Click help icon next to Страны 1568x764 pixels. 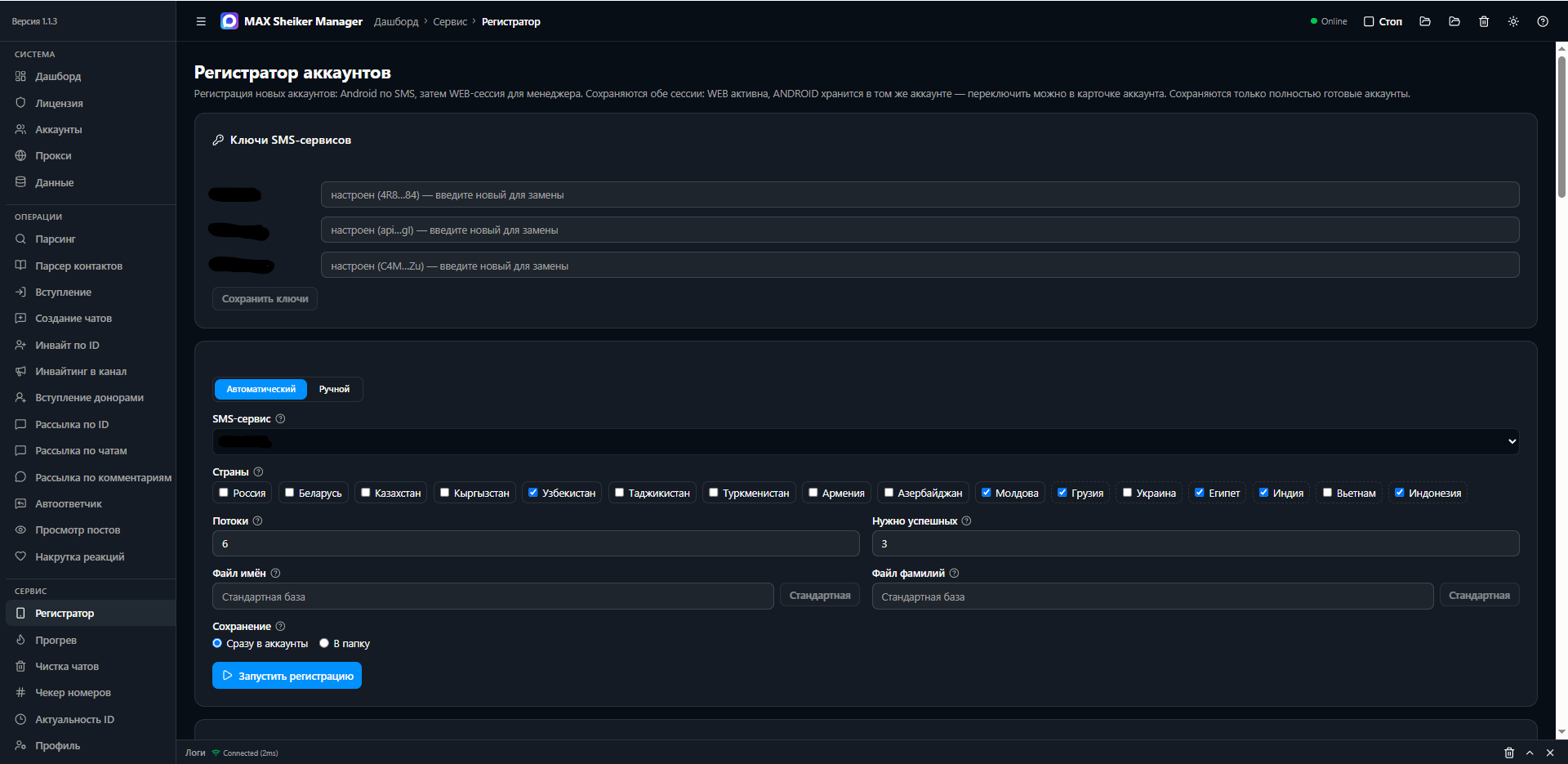pos(258,471)
